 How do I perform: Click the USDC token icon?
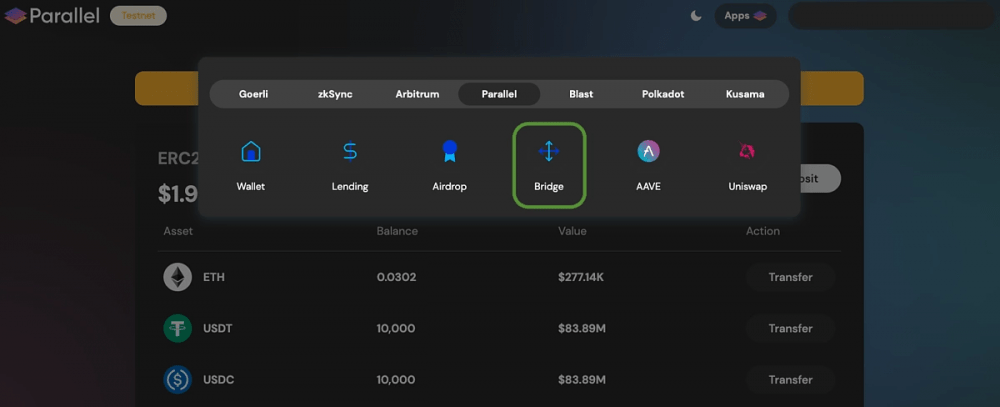pos(177,380)
